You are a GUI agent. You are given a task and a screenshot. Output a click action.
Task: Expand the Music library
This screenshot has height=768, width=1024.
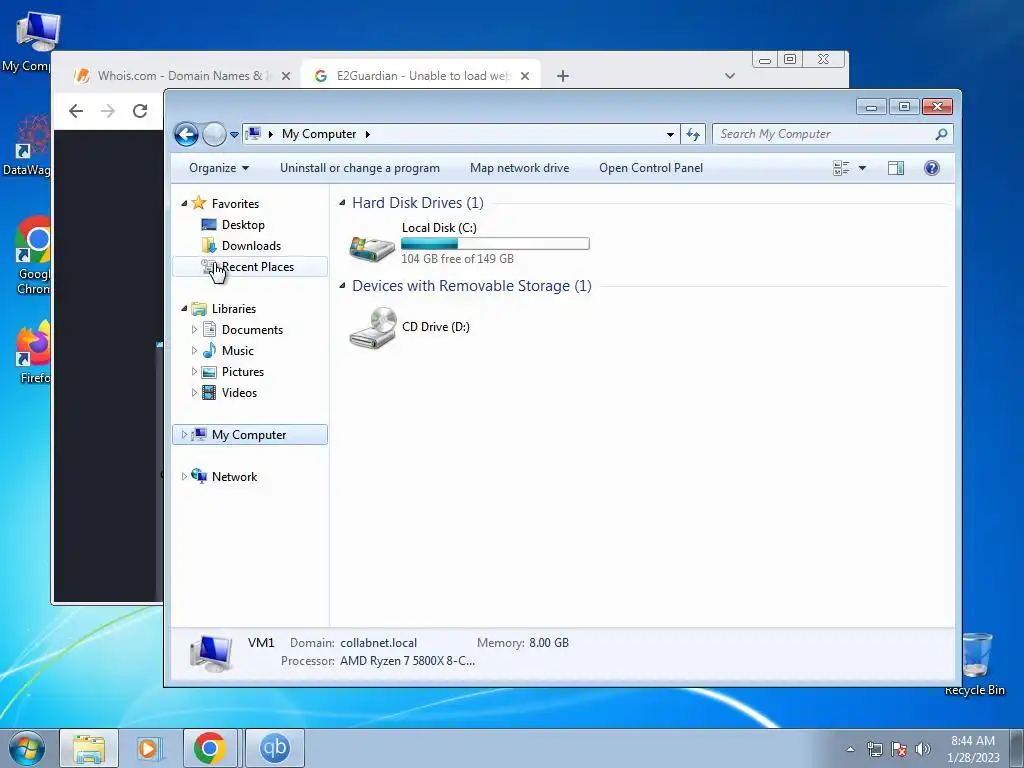[x=194, y=351]
